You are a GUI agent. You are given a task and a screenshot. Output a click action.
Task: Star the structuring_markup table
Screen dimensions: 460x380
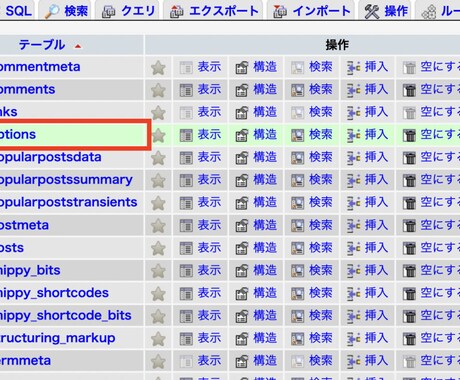pos(158,338)
